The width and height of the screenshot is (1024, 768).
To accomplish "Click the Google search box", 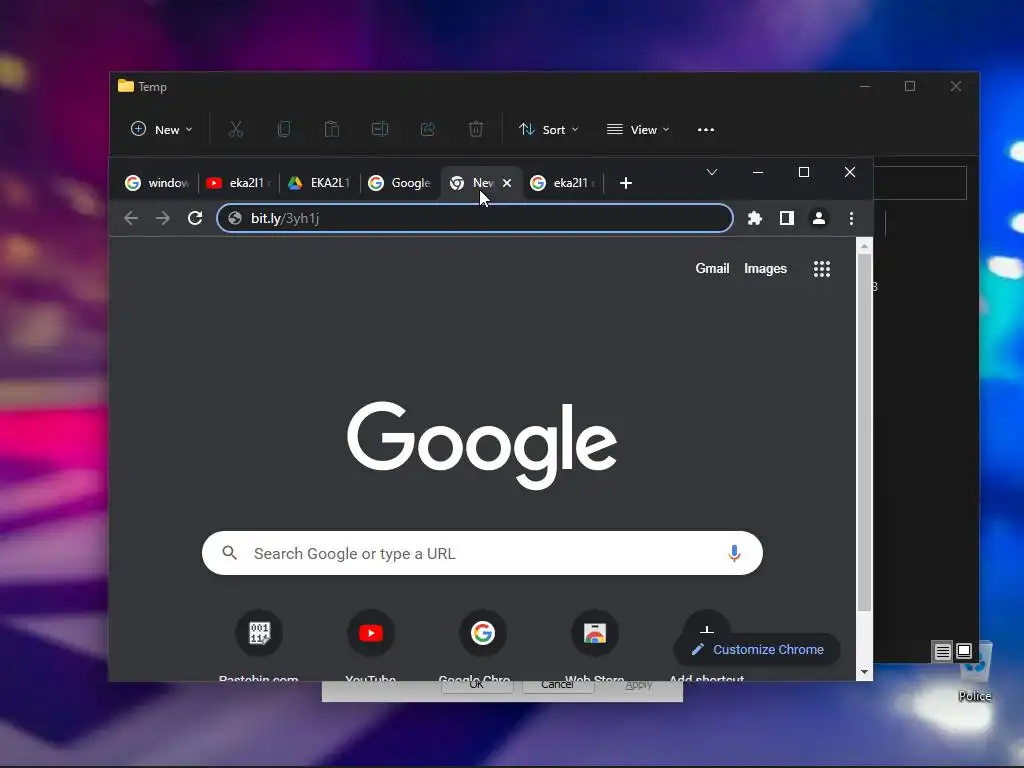I will (x=482, y=553).
